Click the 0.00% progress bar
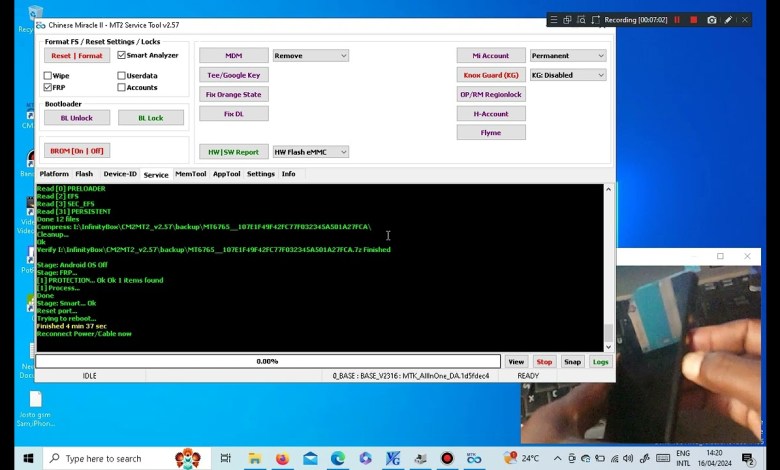This screenshot has height=470, width=780. click(267, 361)
